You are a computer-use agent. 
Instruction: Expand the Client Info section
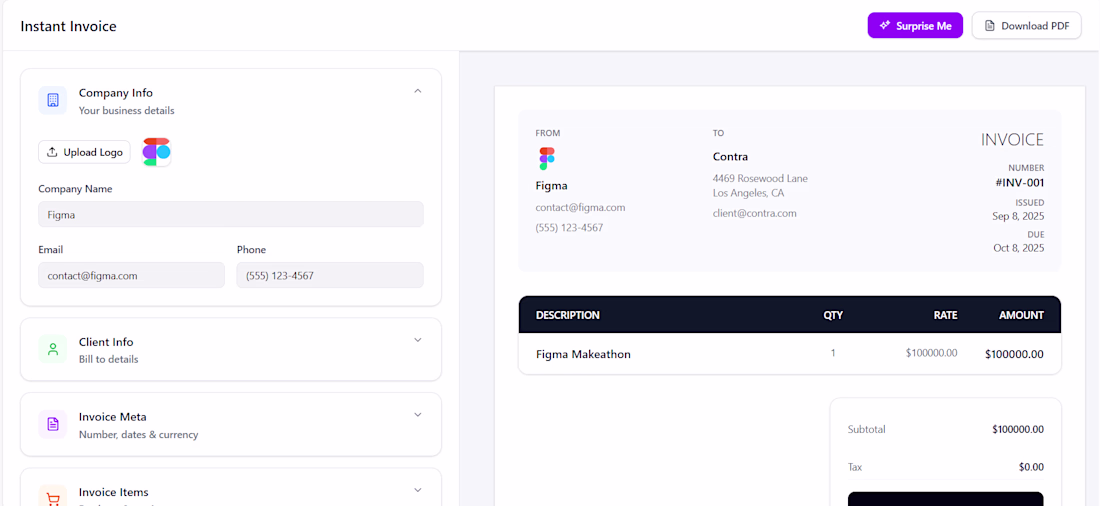coord(418,340)
